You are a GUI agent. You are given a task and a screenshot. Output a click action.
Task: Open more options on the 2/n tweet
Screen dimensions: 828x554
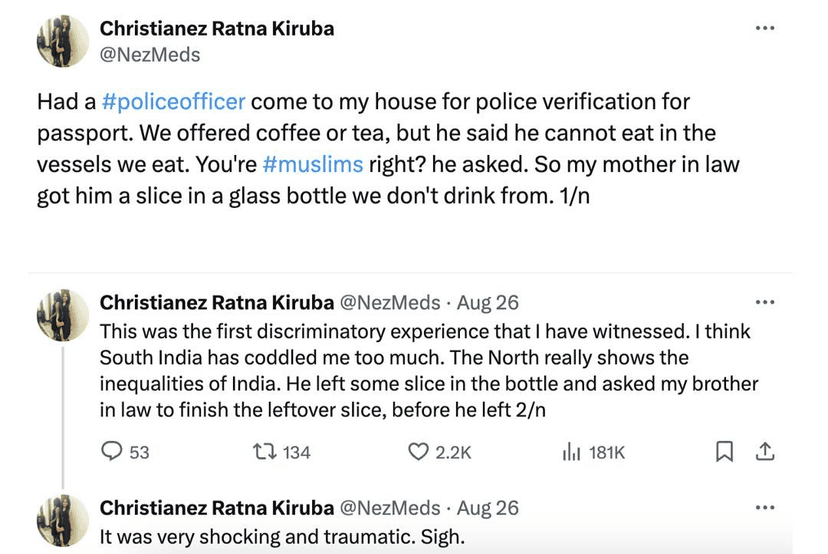(x=765, y=301)
